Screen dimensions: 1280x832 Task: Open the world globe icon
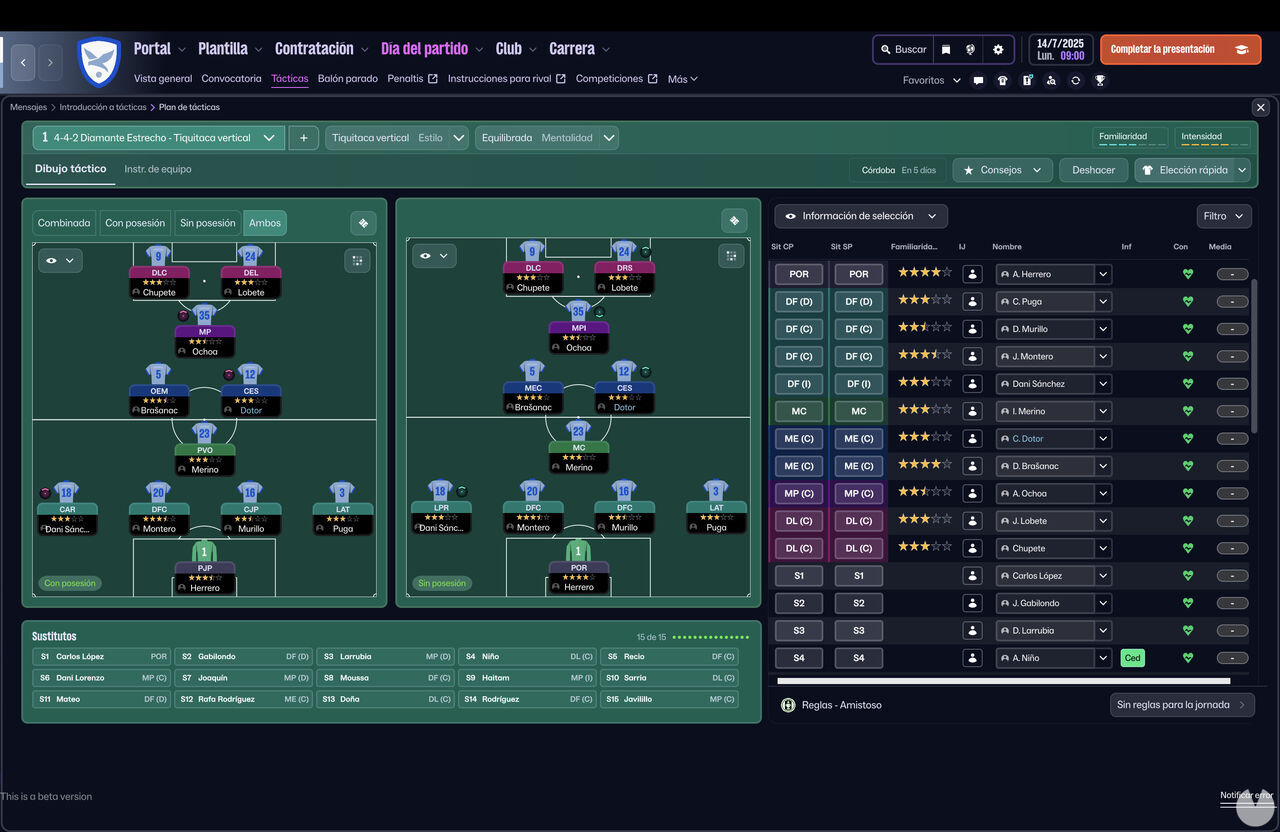pos(970,49)
